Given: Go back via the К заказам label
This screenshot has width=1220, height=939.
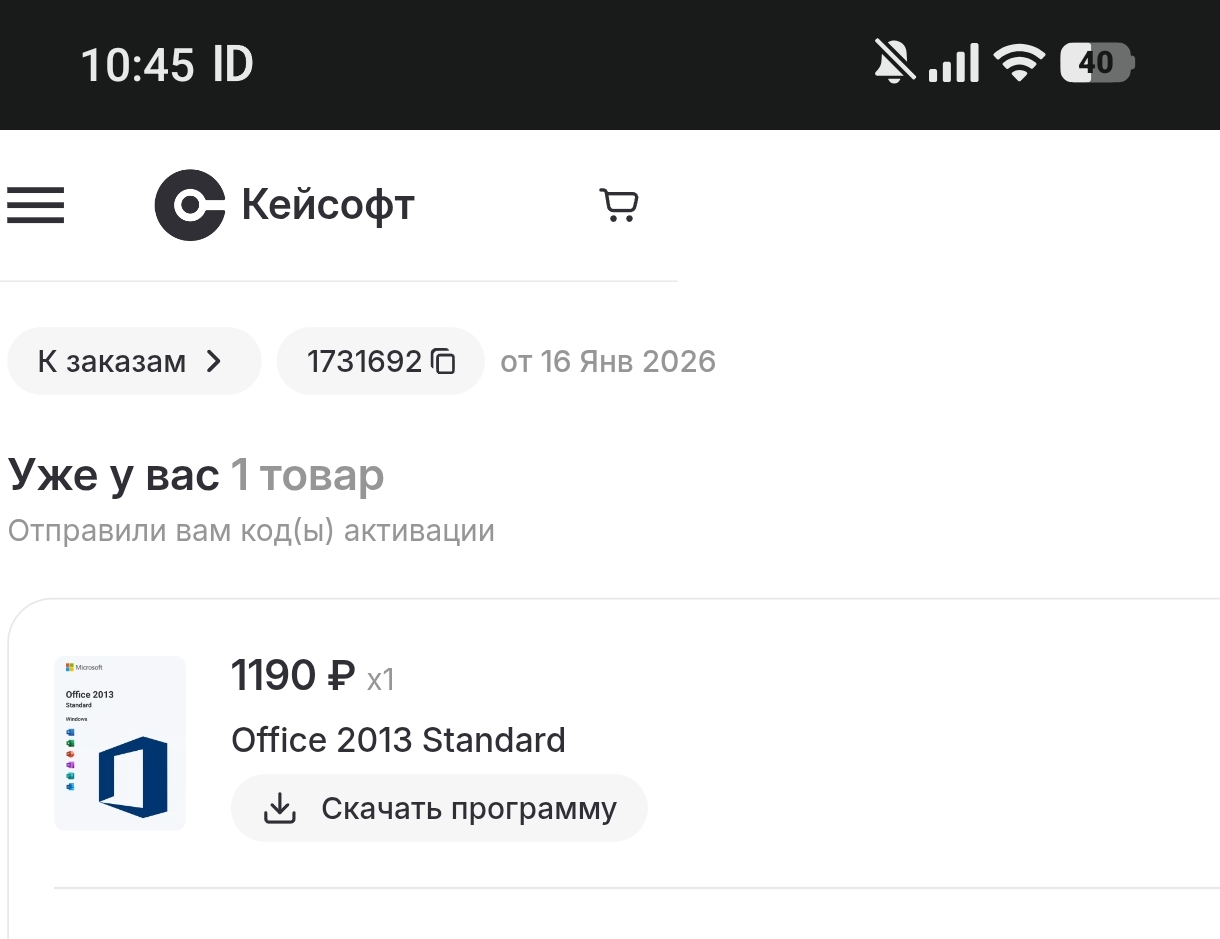Looking at the screenshot, I should 112,361.
